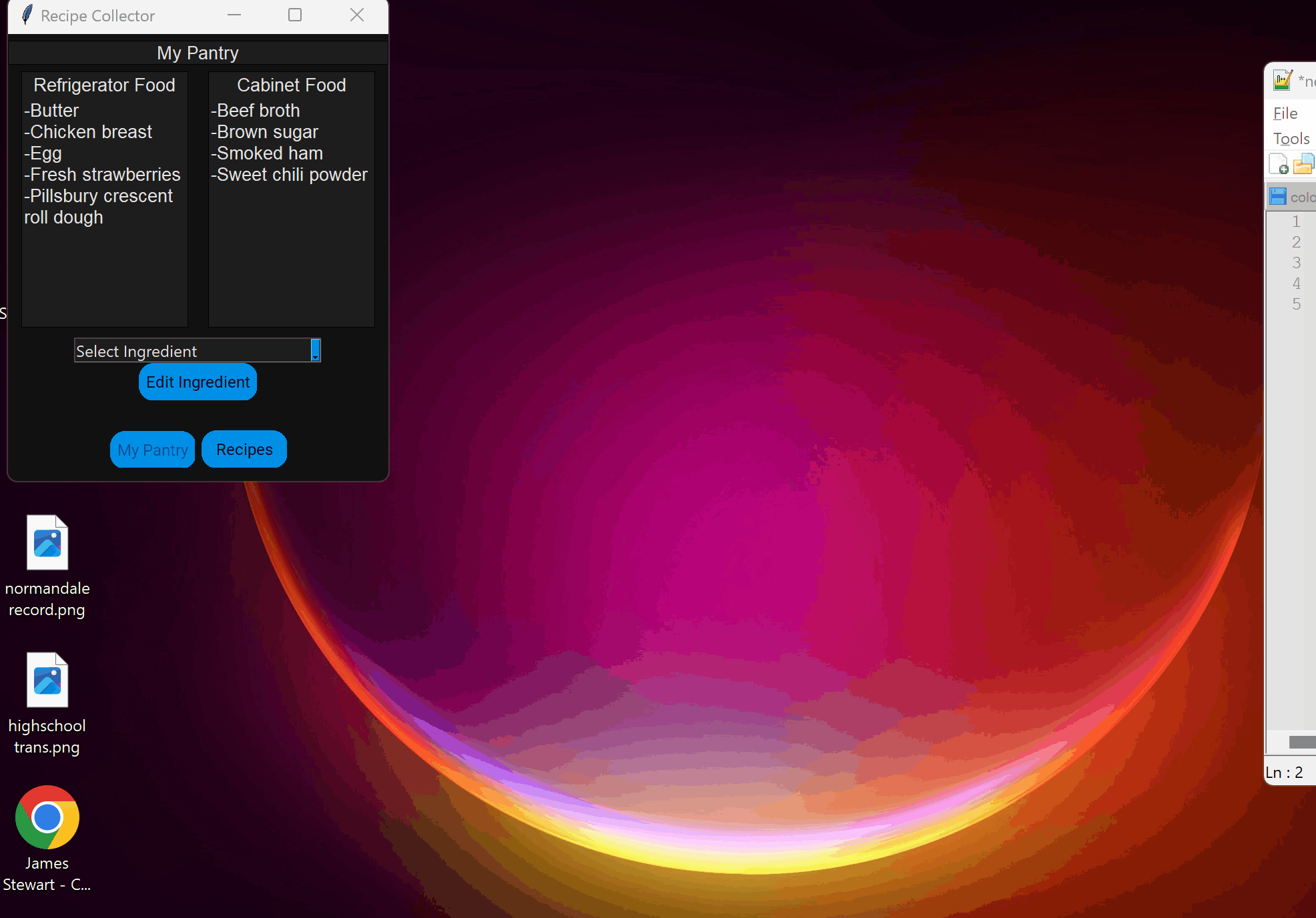Click the feather icon in Recipe Collector title
The image size is (1316, 918).
coord(27,15)
